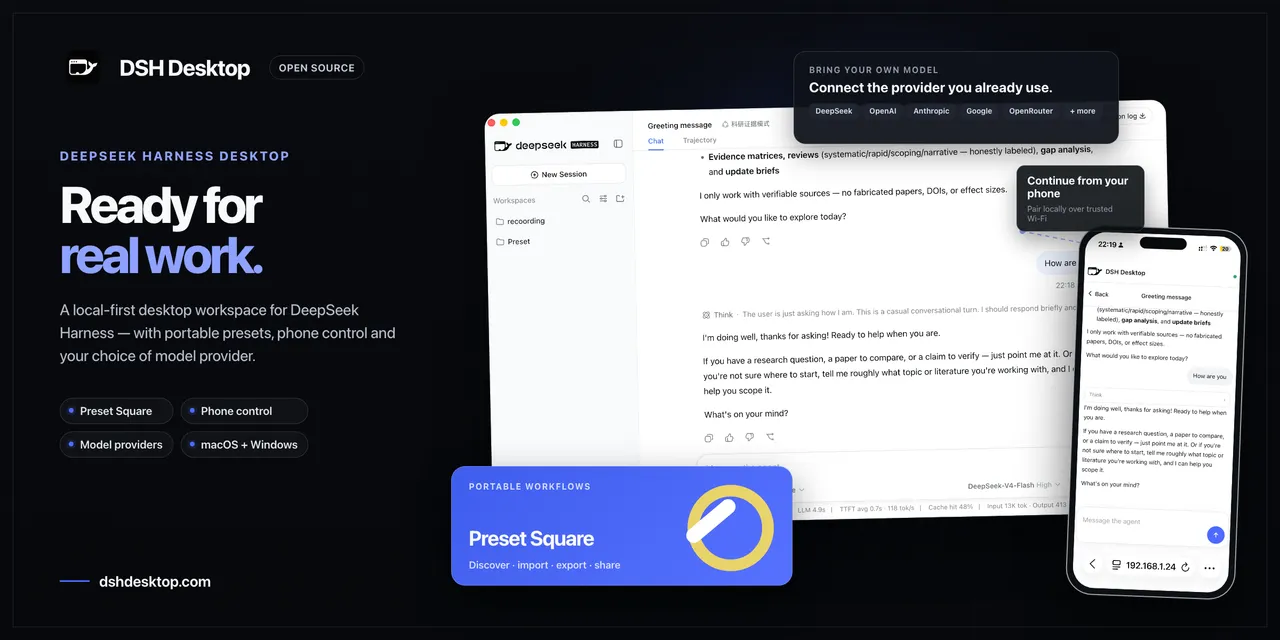Click the OPEN SOURCE badge
Screen dimensions: 1280x640
317,68
